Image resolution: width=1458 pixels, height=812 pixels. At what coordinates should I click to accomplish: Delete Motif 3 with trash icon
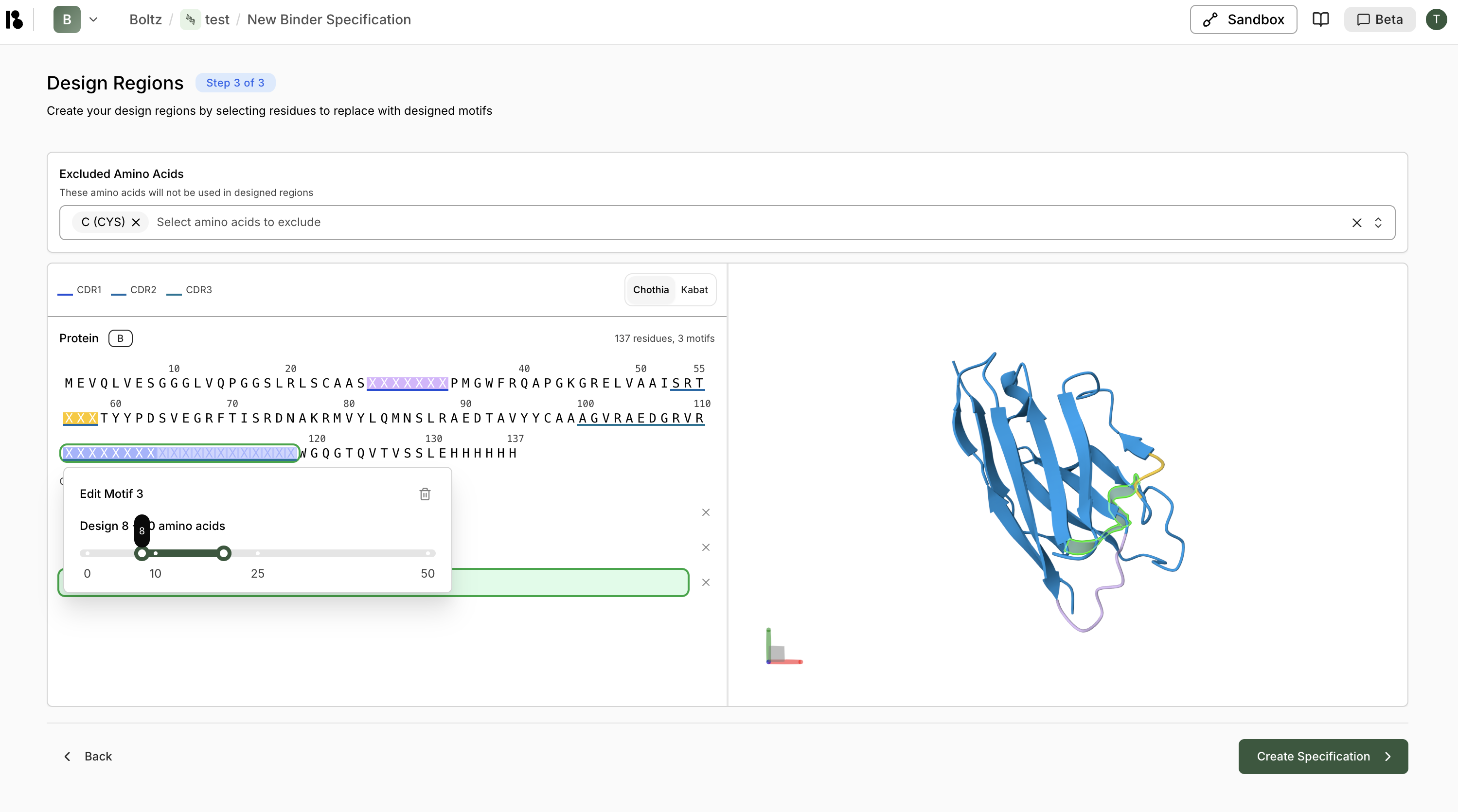pos(425,494)
